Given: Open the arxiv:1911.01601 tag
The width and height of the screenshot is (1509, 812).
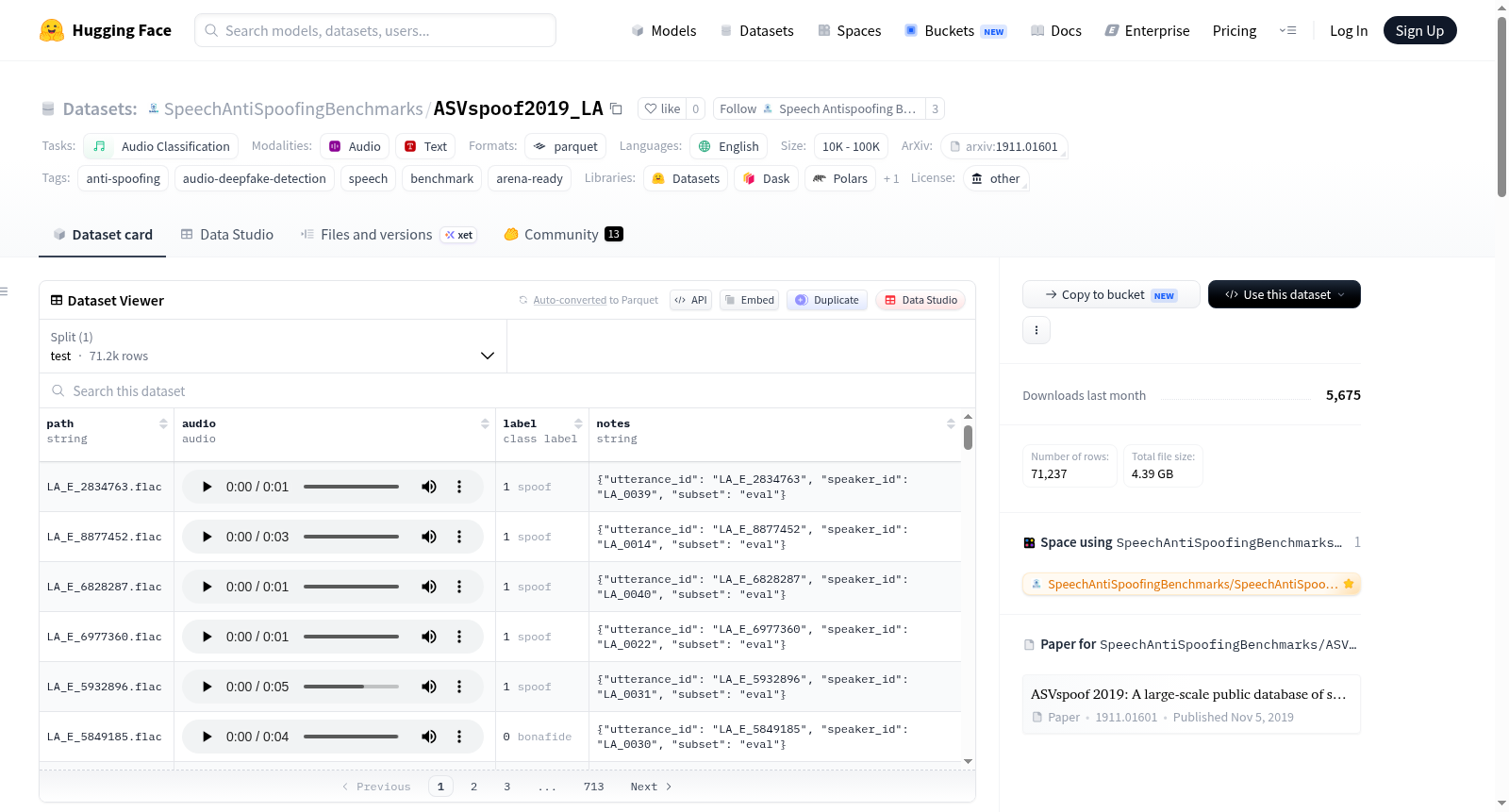Looking at the screenshot, I should tap(1003, 146).
